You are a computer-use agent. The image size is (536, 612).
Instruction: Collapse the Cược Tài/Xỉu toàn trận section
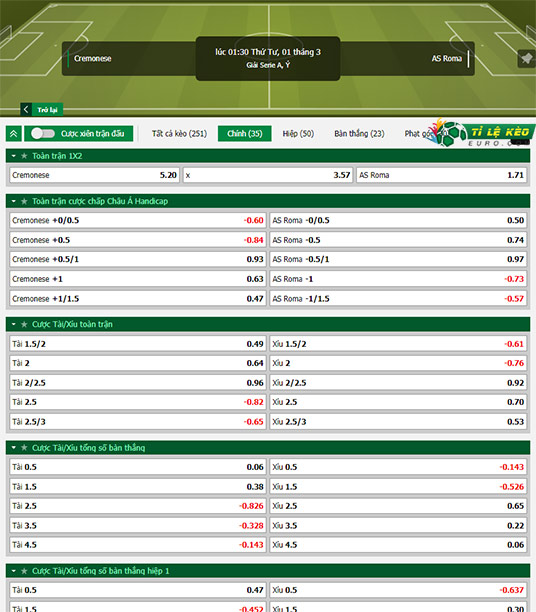[14, 324]
